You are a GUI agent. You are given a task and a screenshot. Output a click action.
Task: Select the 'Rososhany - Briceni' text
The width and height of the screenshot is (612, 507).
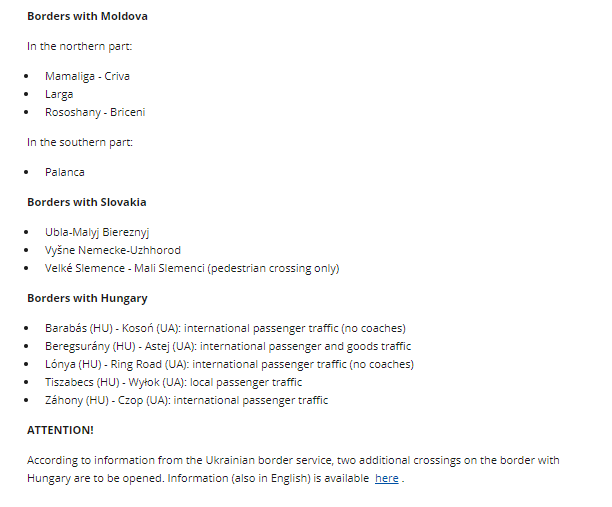click(95, 112)
